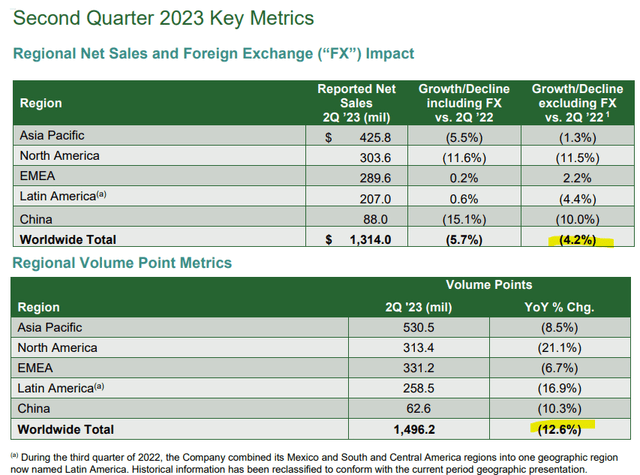640x475 pixels.
Task: Click the North America 303.6 net sales value
Action: 375,158
